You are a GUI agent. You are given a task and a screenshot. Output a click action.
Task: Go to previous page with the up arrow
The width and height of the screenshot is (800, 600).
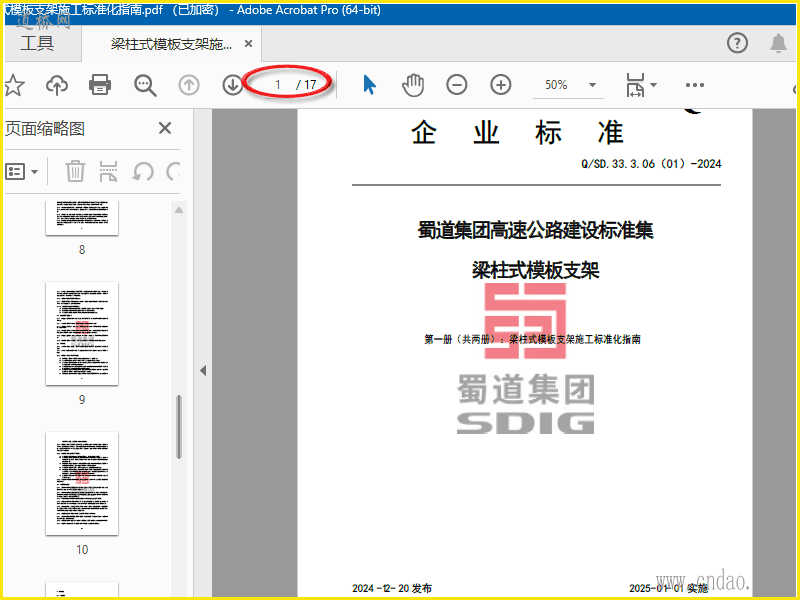[189, 85]
